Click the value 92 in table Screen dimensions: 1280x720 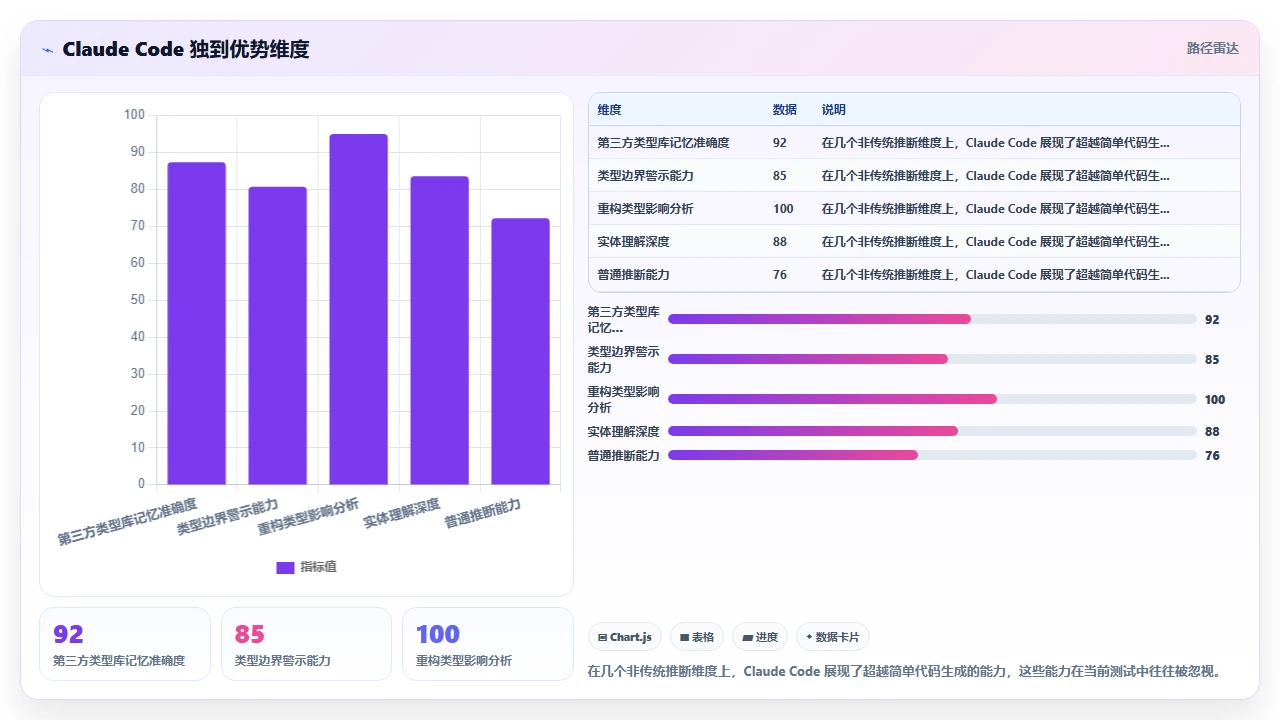(779, 143)
